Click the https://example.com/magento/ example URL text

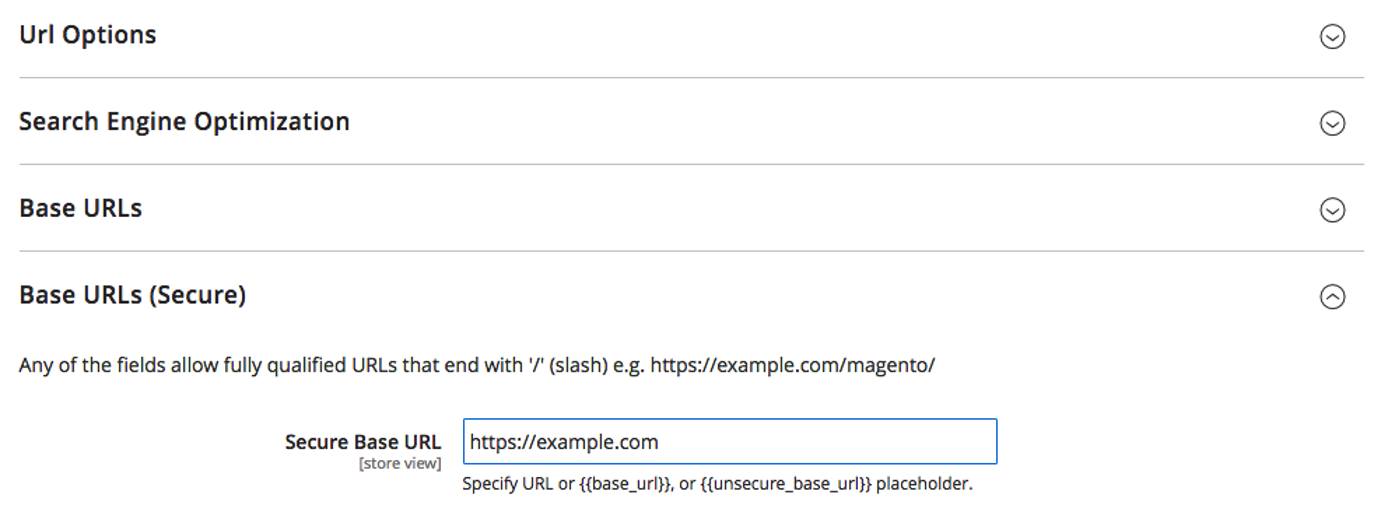point(792,366)
